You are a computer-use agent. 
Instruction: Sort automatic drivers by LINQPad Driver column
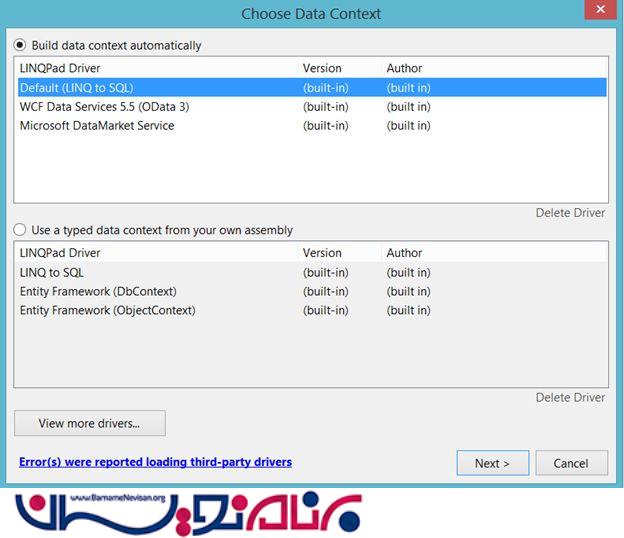tap(60, 69)
